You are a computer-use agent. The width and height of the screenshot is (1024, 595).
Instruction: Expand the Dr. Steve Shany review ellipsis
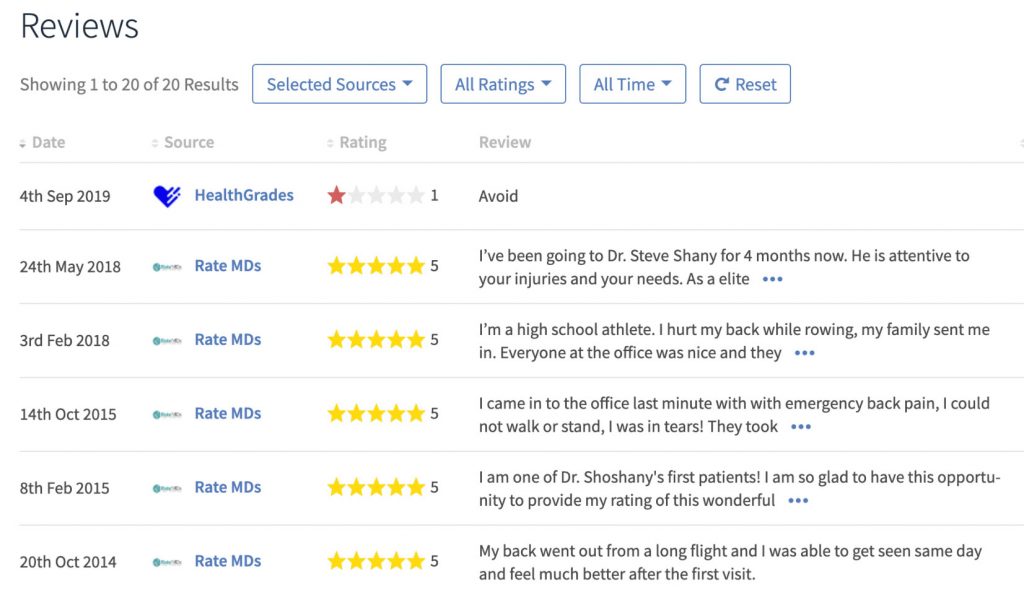772,280
